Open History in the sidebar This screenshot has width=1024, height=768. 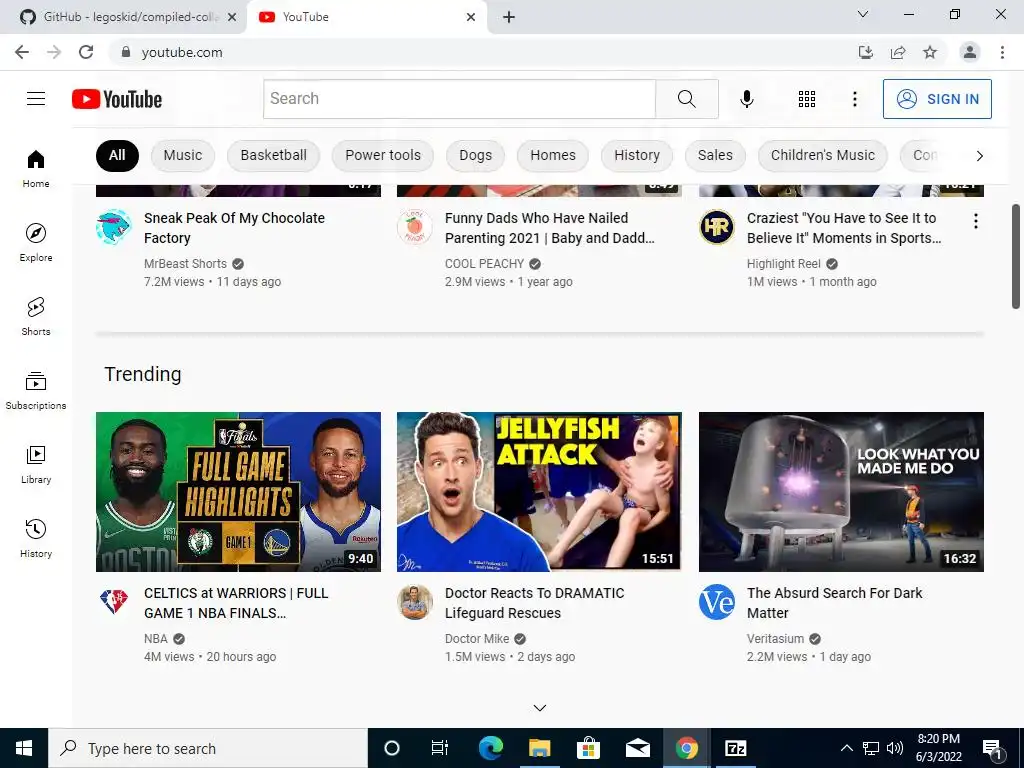pos(36,539)
